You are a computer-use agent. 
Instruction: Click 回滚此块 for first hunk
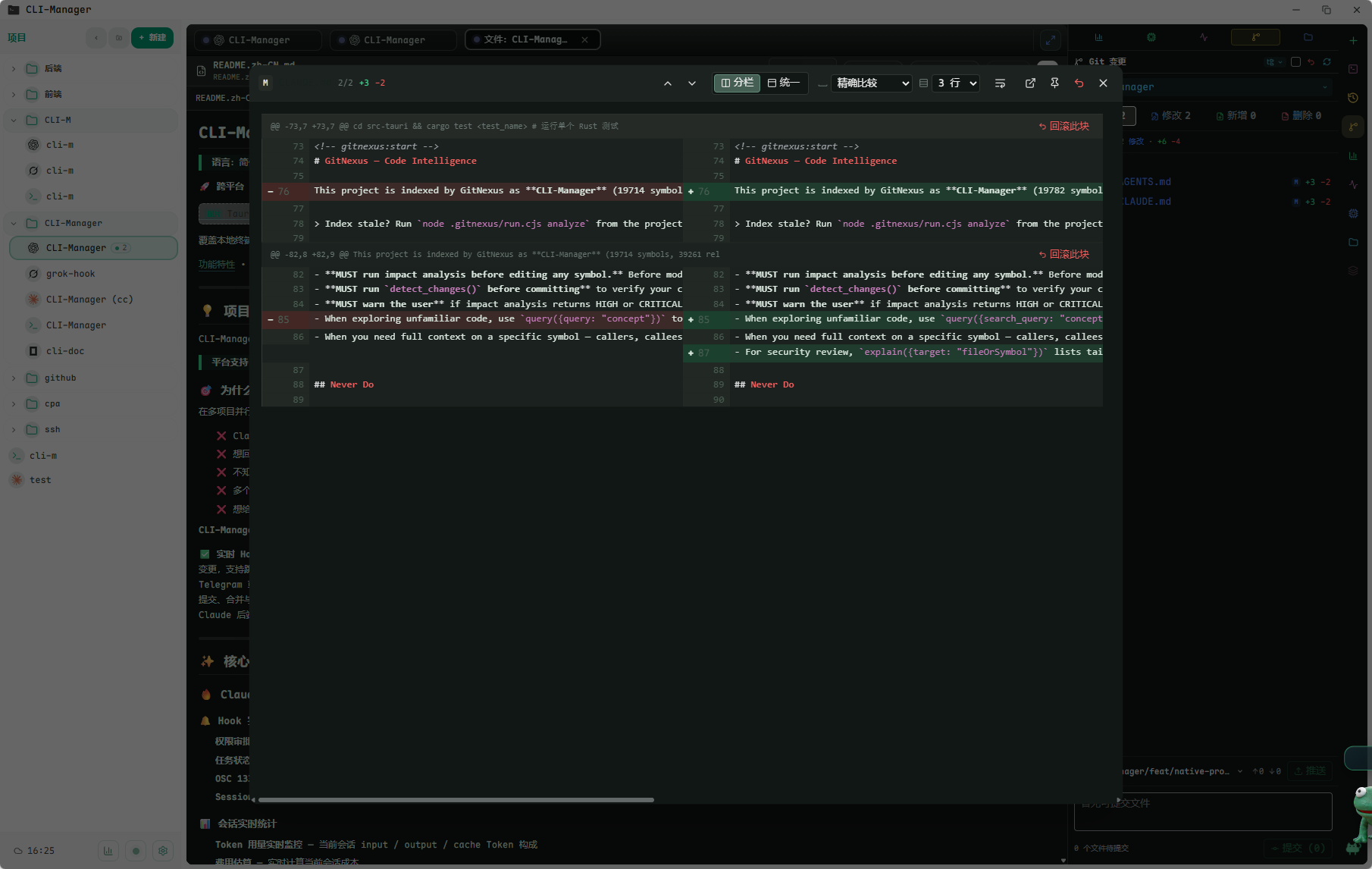1063,126
